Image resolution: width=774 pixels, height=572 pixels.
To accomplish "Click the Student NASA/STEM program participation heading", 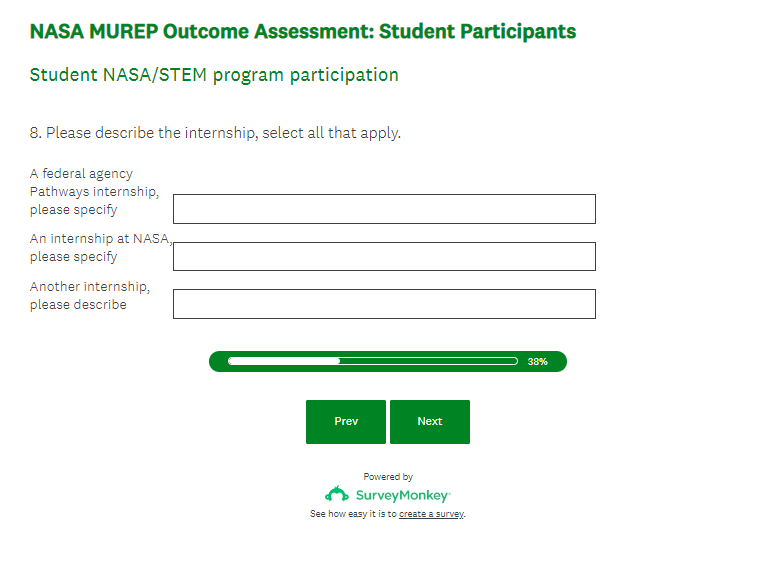I will (214, 75).
